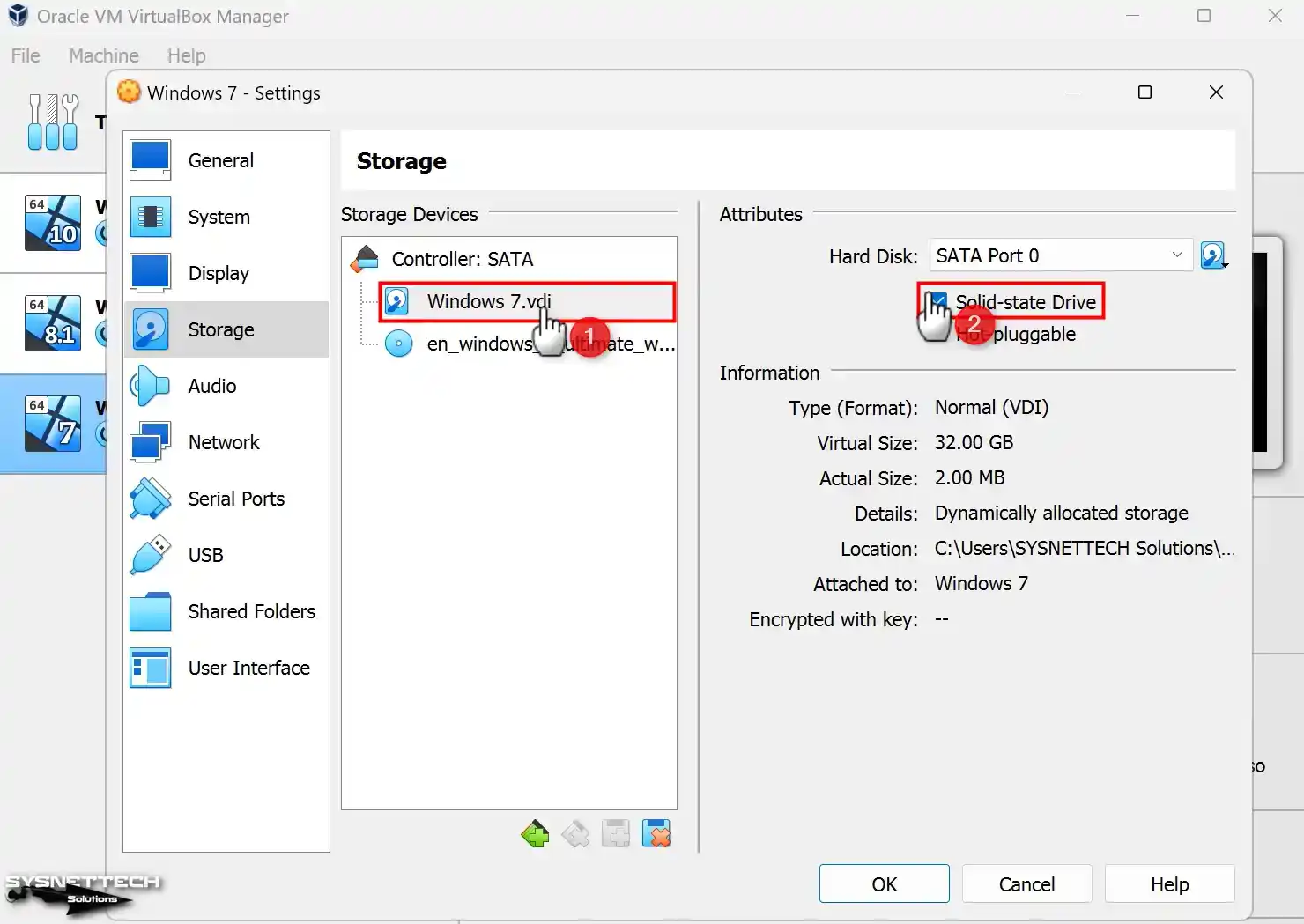Click the add attachment icon below device list
The width and height of the screenshot is (1304, 924).
(616, 833)
